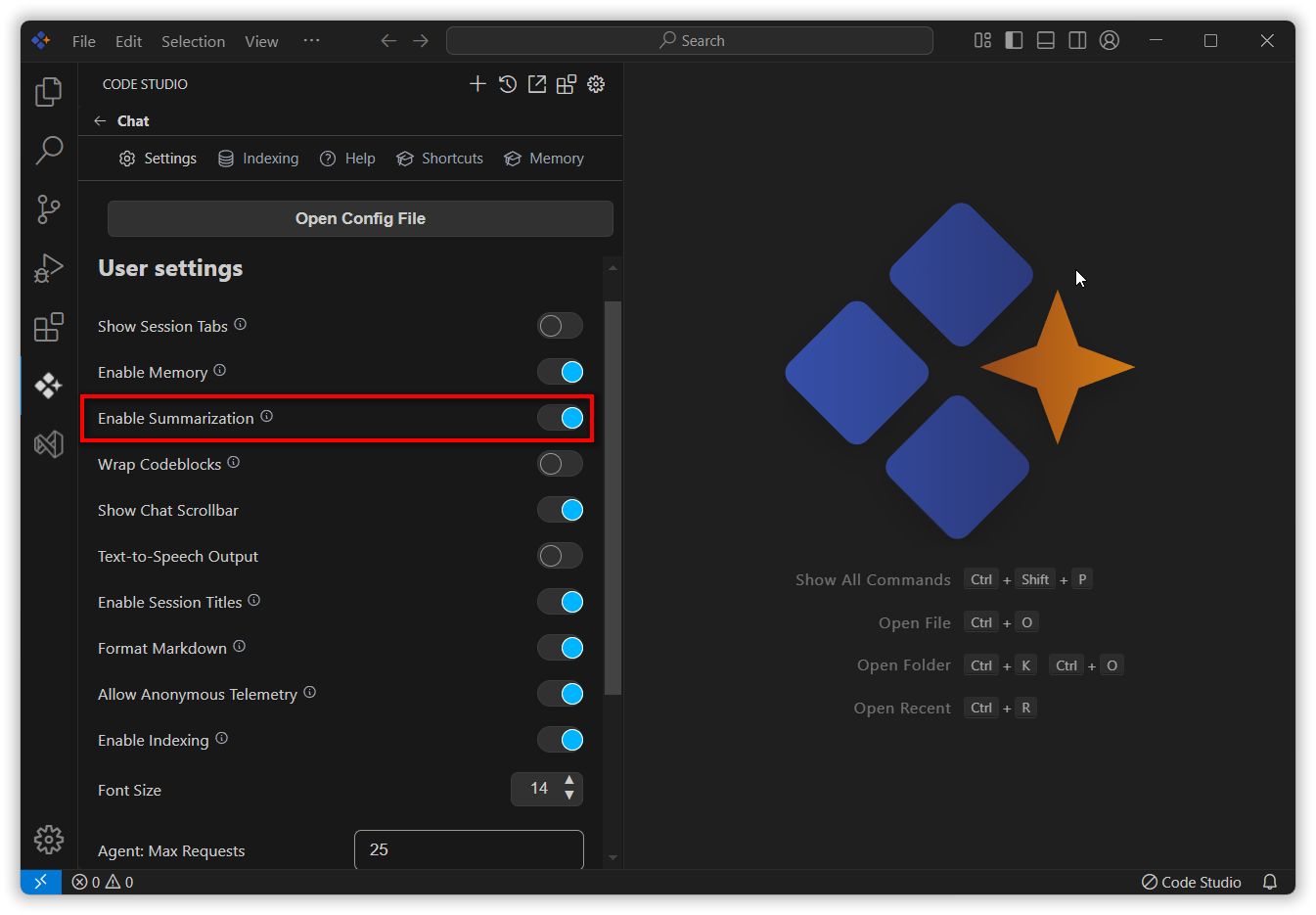Click the settings panel scrollbar thumb

pos(613,498)
